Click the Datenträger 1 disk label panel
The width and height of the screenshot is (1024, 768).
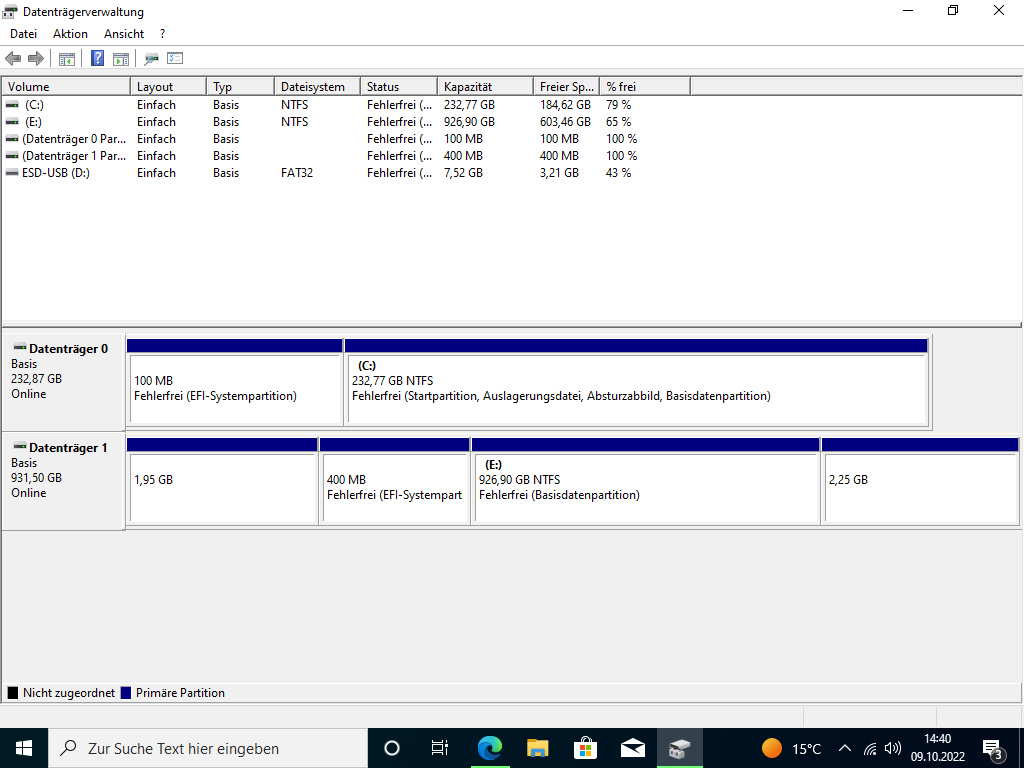coord(63,481)
